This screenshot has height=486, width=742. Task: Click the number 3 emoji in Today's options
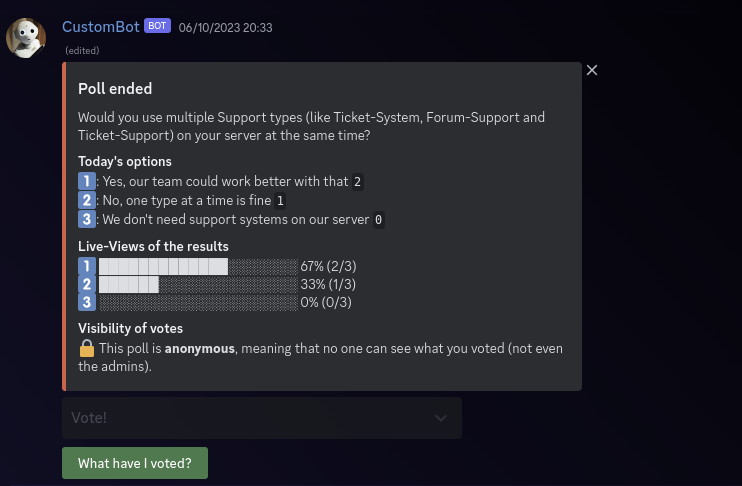click(87, 219)
